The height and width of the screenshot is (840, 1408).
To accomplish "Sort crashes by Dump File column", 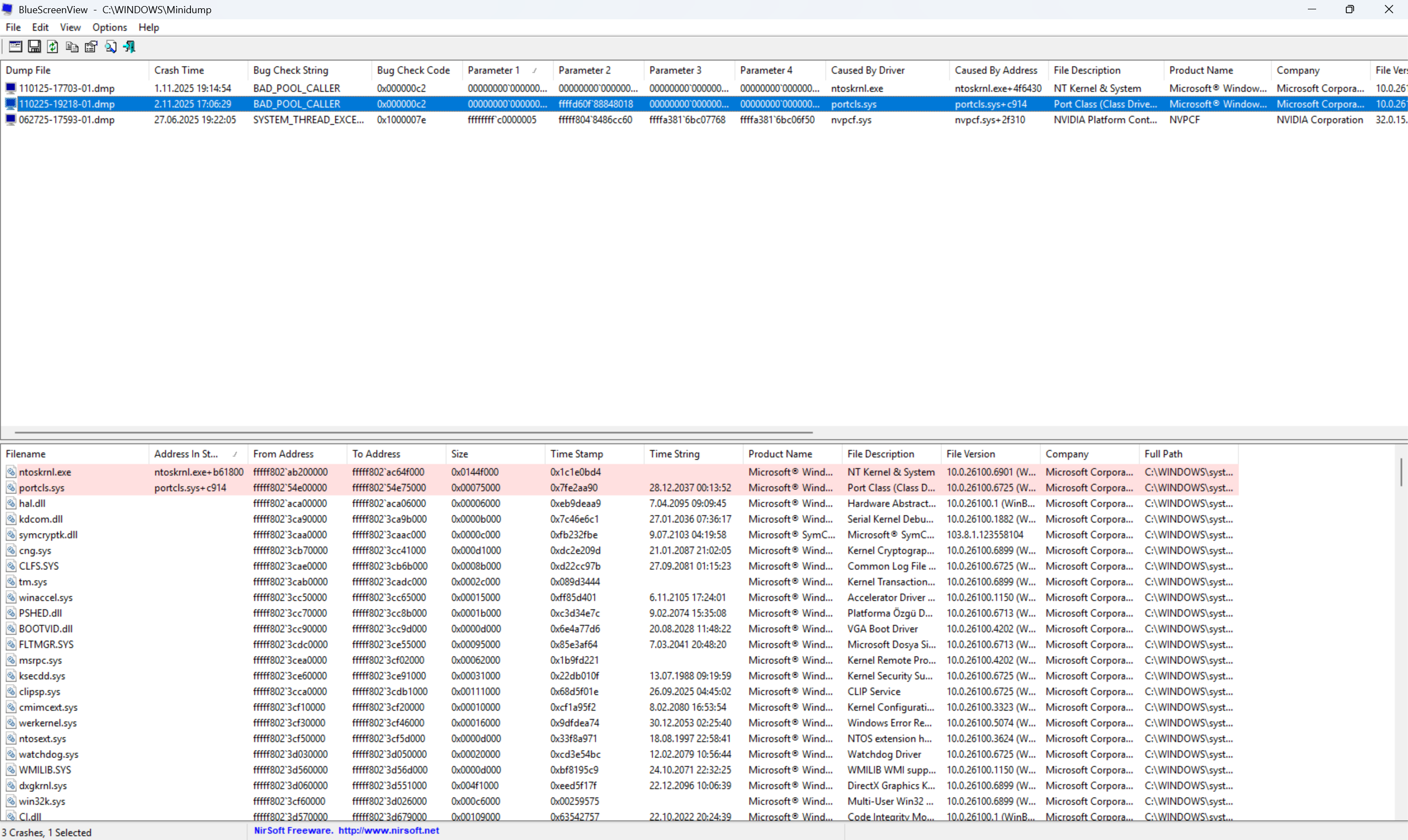I will [x=75, y=70].
